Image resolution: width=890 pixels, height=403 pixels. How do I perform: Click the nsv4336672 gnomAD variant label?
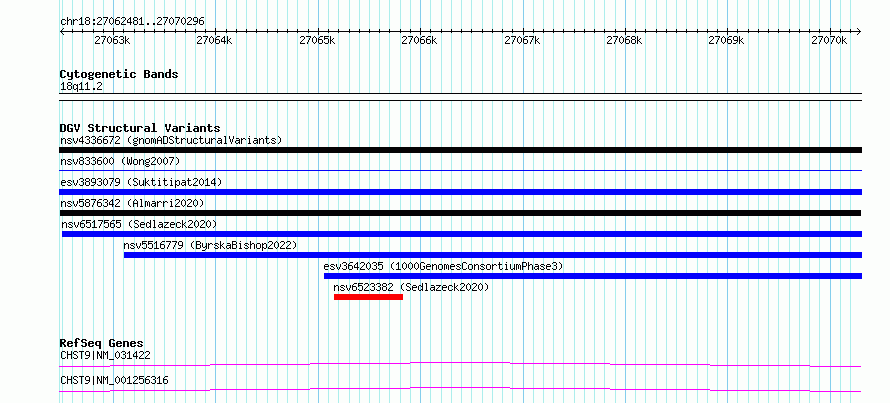[x=171, y=140]
